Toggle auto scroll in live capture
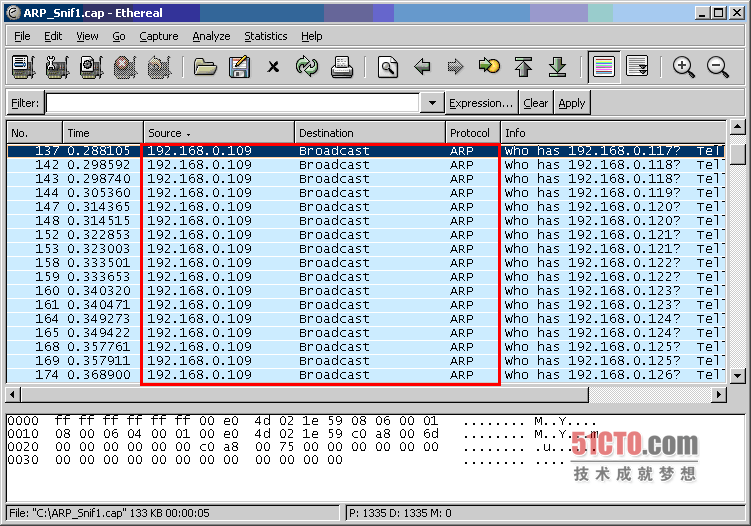Screen dimensions: 751x526 (x=637, y=67)
